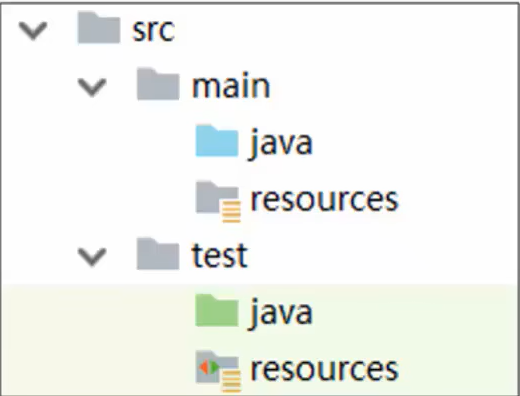Collapse the src folder chevron
This screenshot has width=520, height=396.
pyautogui.click(x=33, y=30)
